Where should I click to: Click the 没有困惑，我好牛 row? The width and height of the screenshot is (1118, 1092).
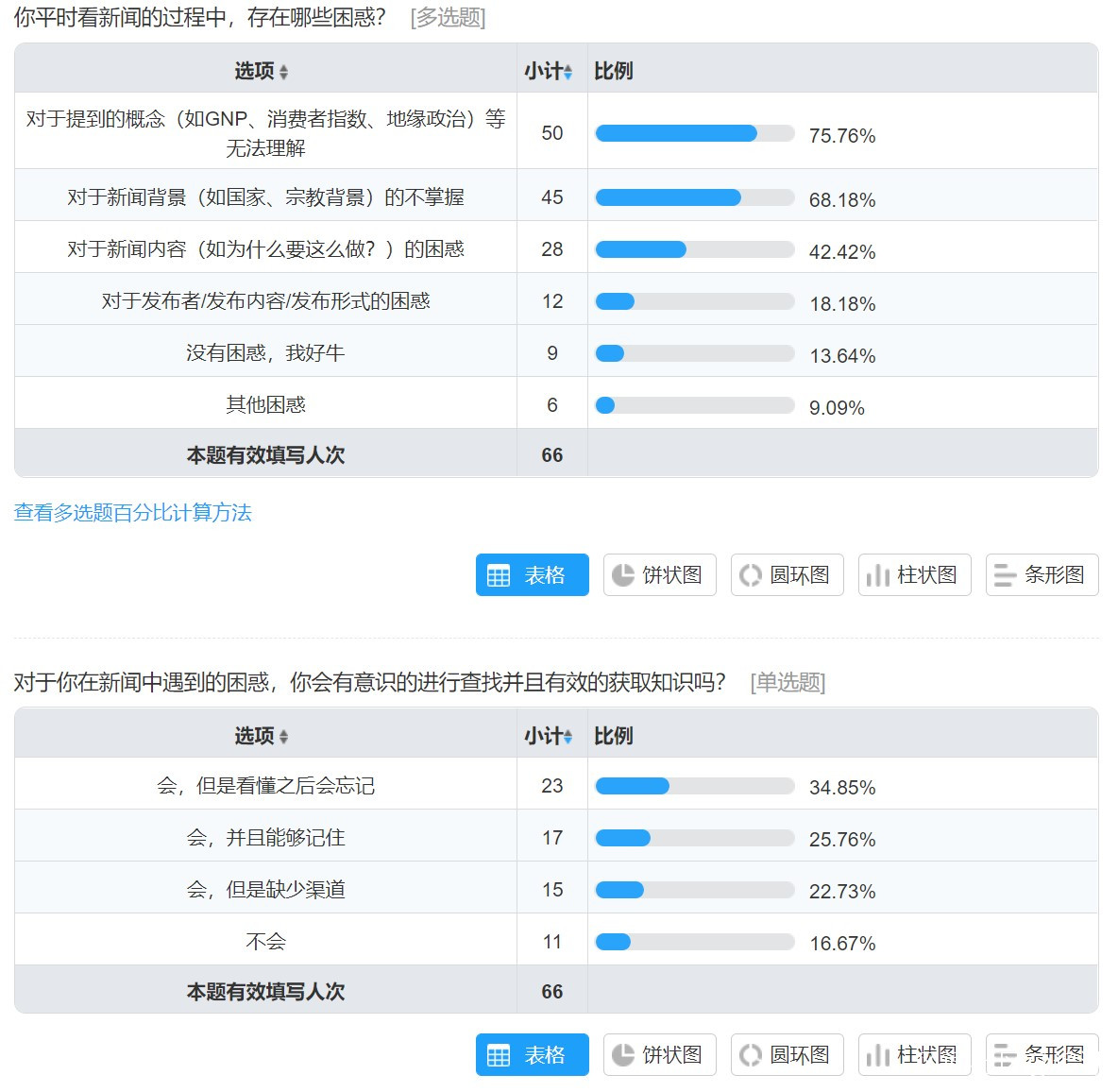point(265,352)
